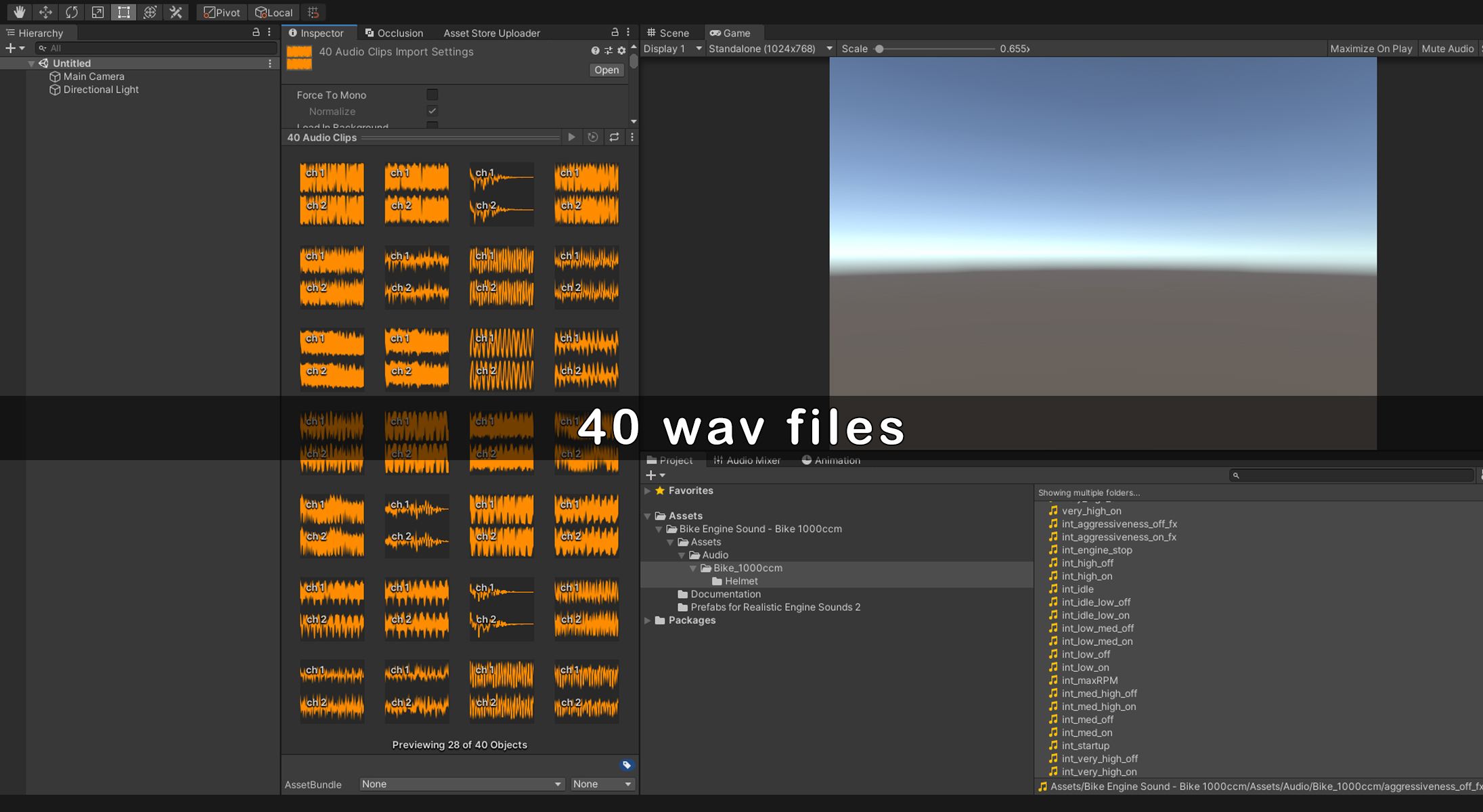Select the Scale tool
This screenshot has width=1483, height=812.
pyautogui.click(x=97, y=12)
